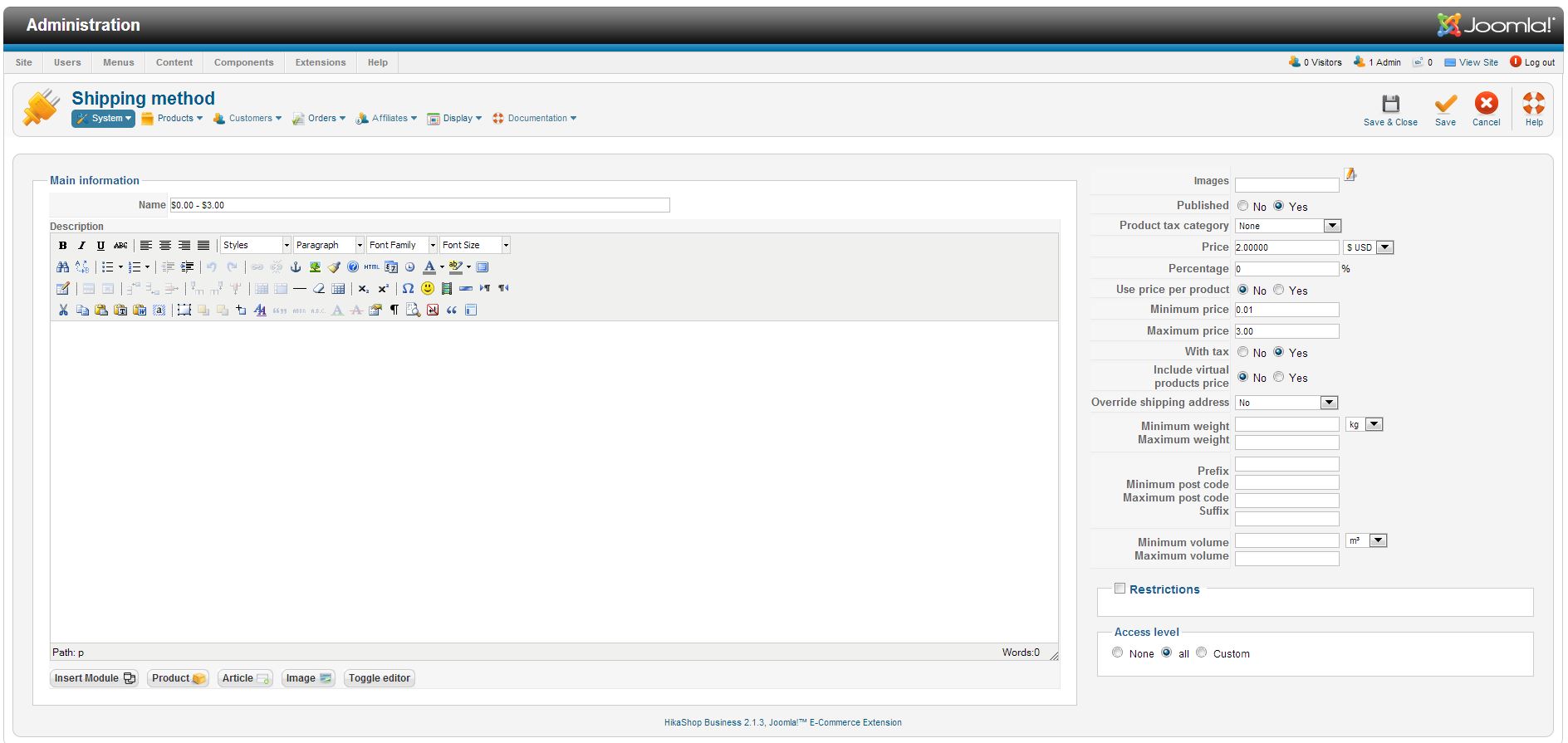Image resolution: width=1568 pixels, height=743 pixels.
Task: Insert embedded media film icon
Action: click(446, 288)
